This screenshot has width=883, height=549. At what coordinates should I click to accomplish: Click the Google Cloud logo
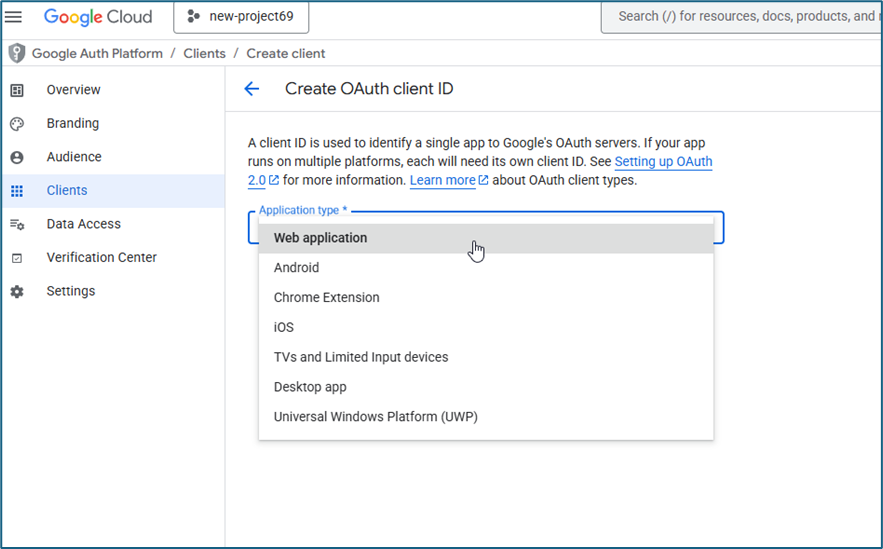(x=98, y=17)
